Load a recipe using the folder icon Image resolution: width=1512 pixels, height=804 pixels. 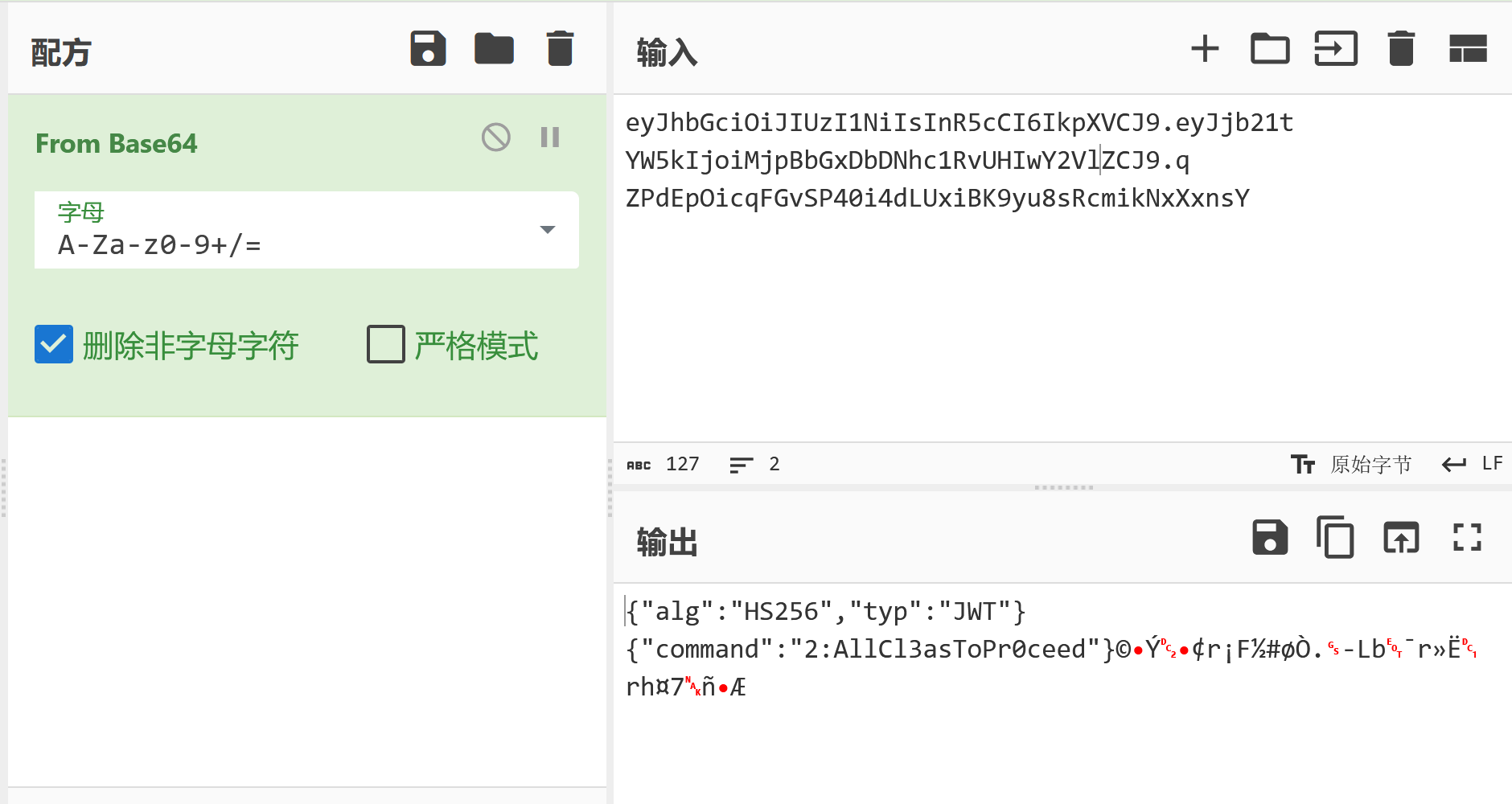[x=494, y=49]
